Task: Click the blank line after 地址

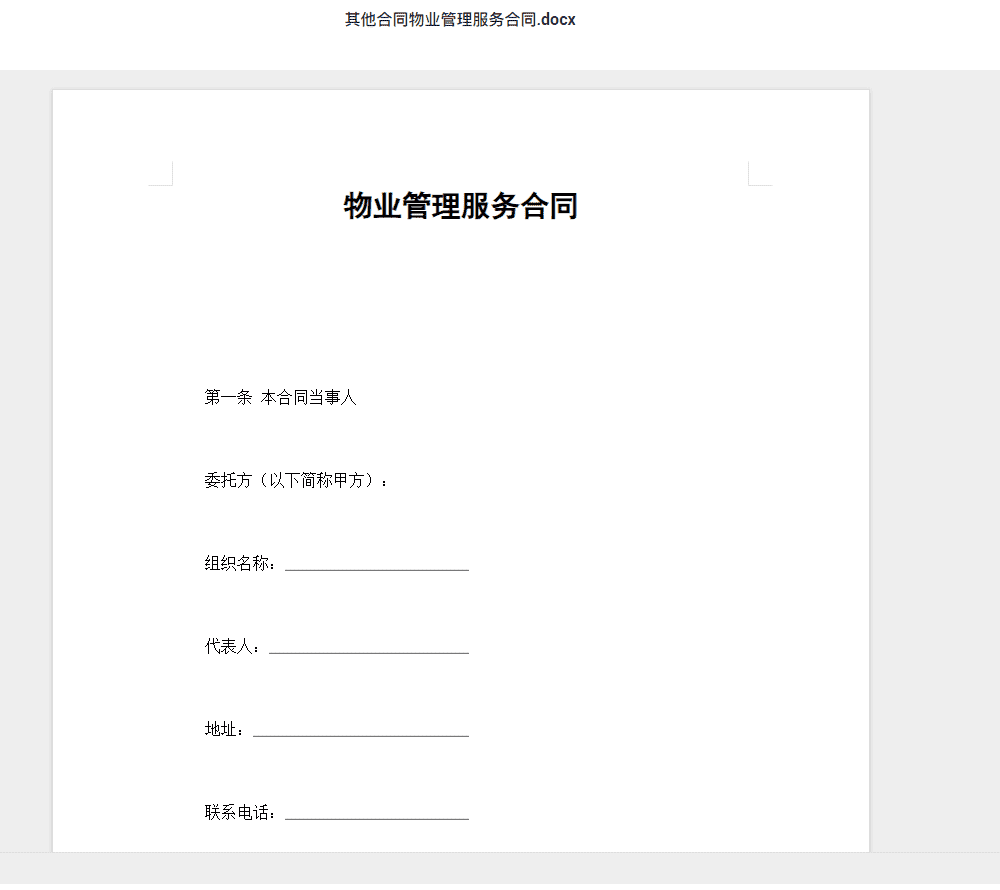Action: [361, 731]
